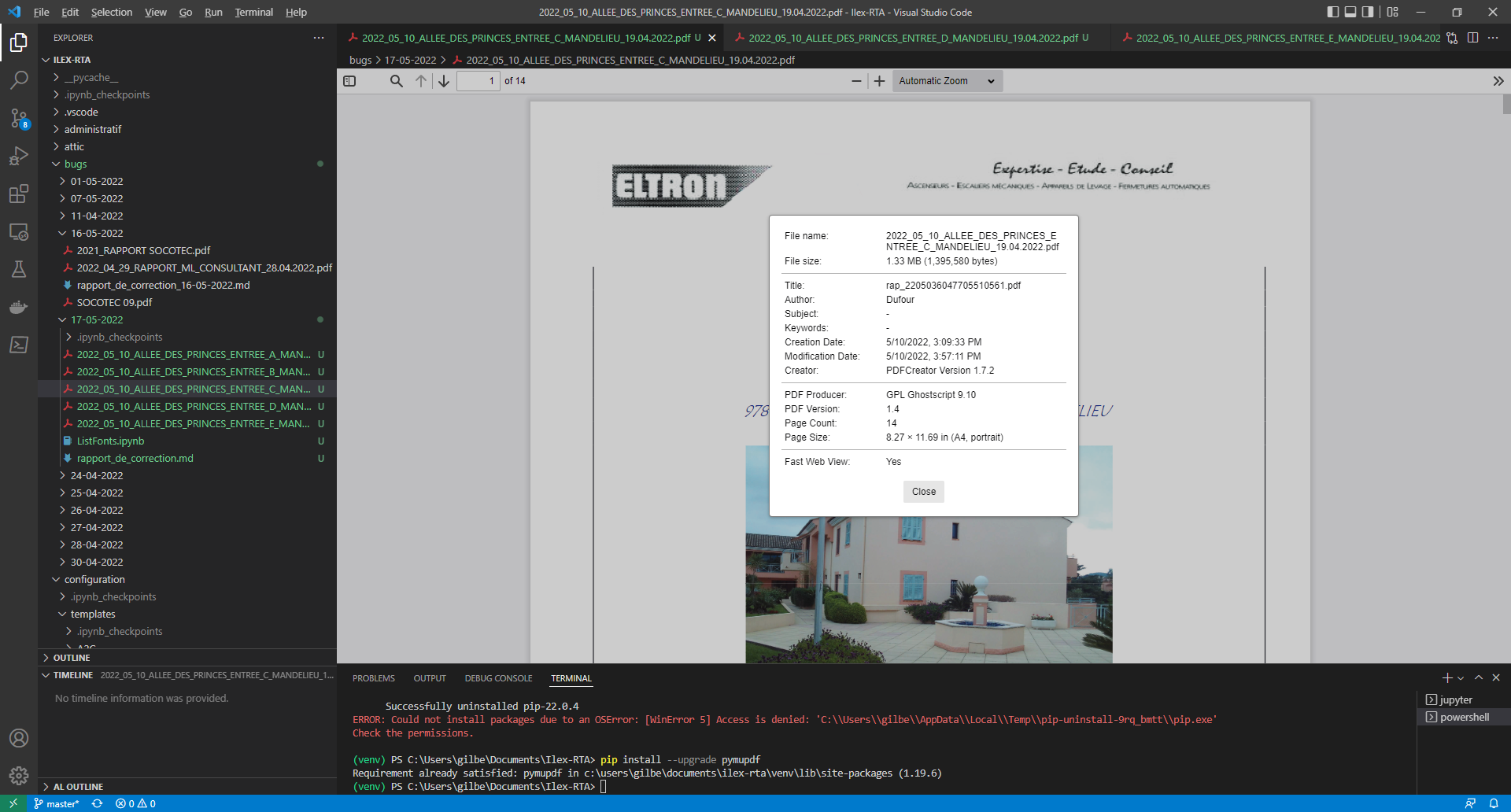This screenshot has height=812, width=1511.
Task: Open the Automatic Zoom dropdown
Action: click(948, 81)
